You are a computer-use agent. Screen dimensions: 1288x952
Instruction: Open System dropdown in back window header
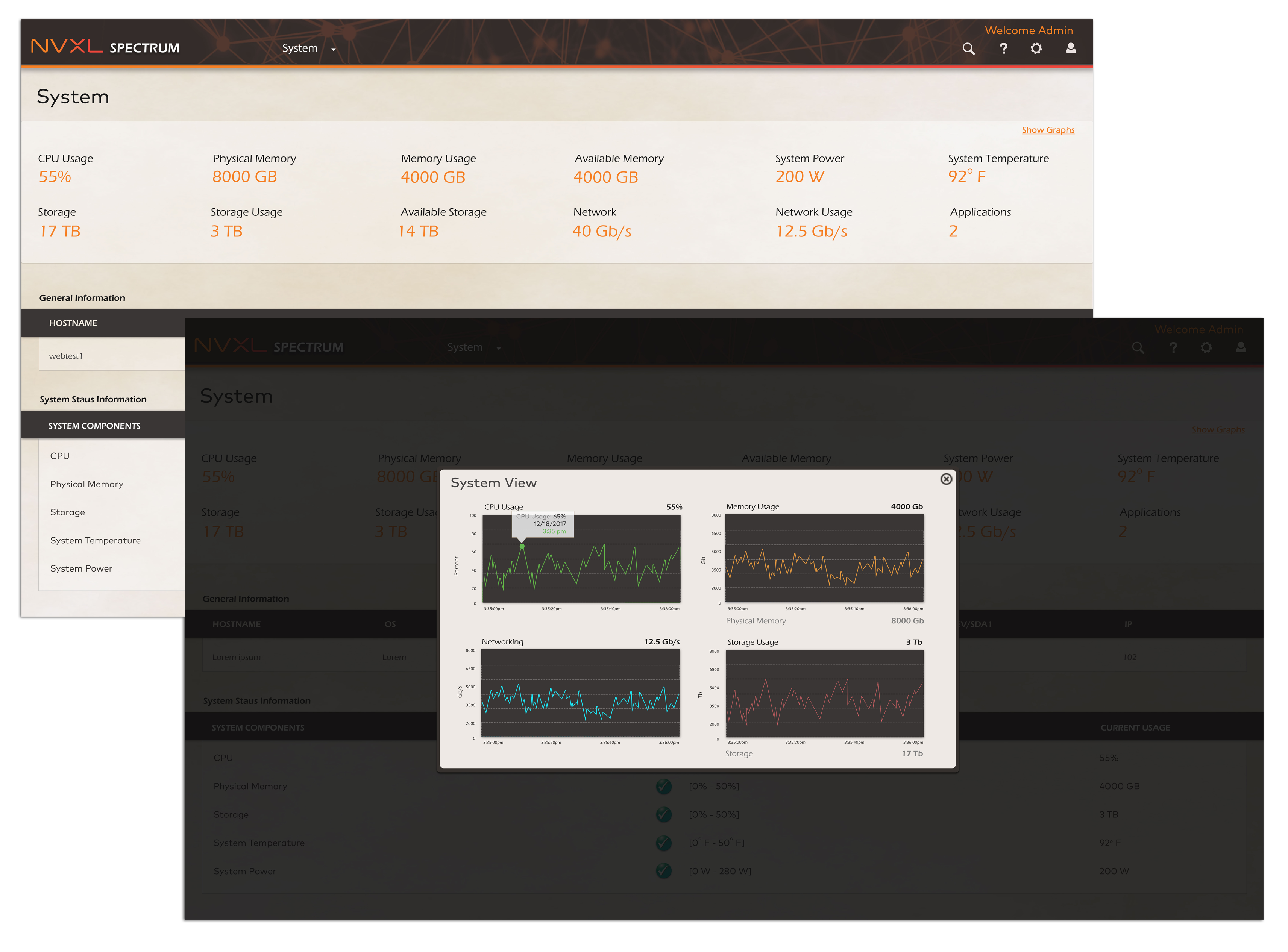click(309, 49)
